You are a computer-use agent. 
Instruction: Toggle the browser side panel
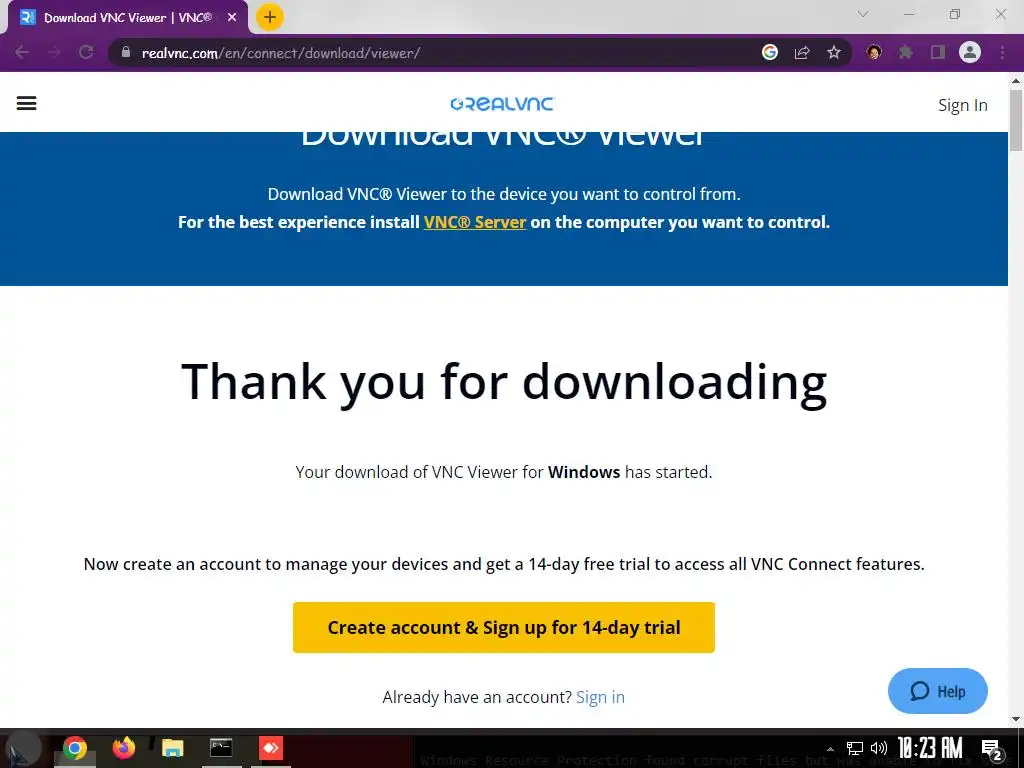tap(938, 52)
